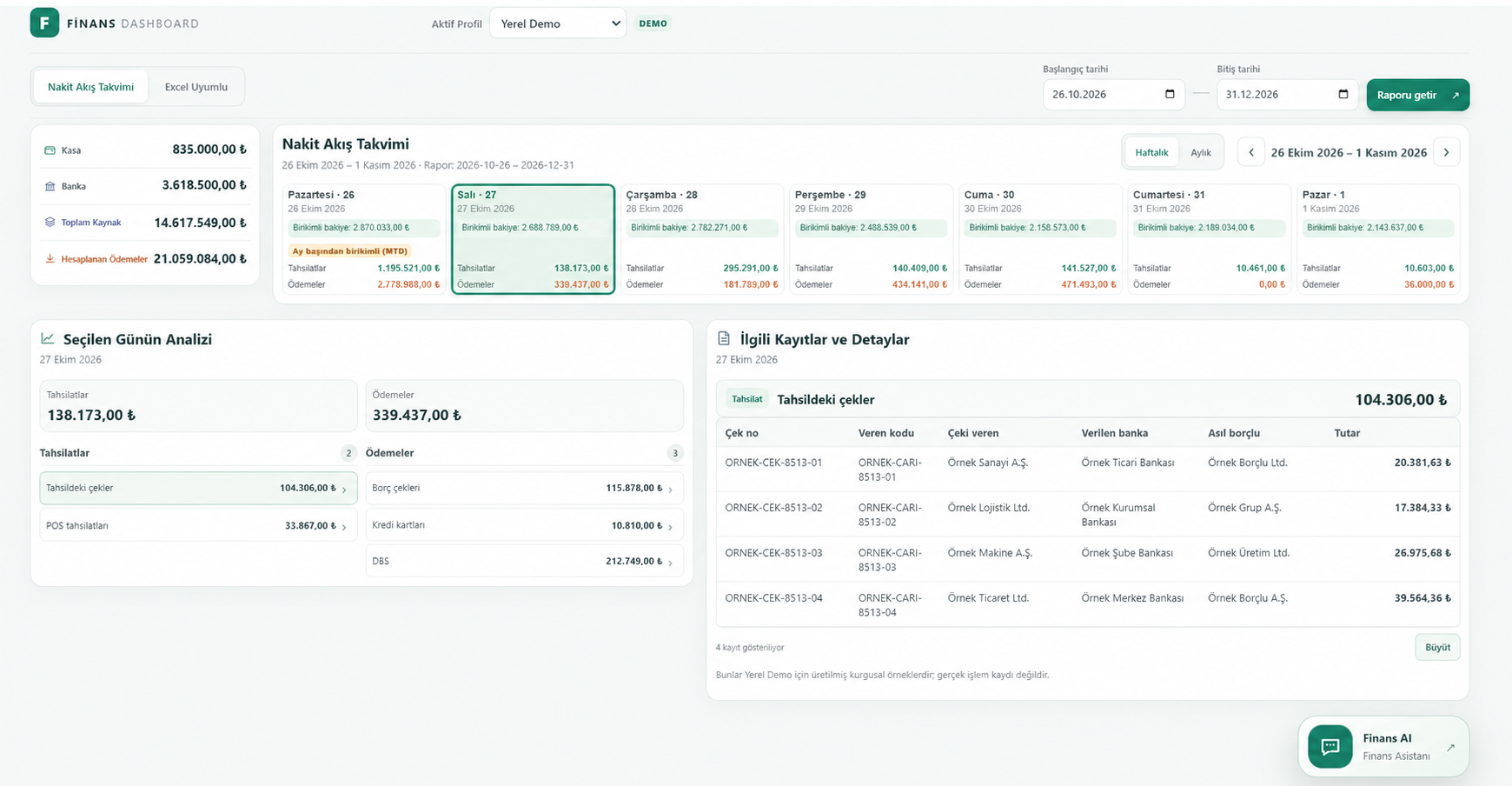Click the Tahsilatlar 138.173,00 summary box

coord(198,406)
